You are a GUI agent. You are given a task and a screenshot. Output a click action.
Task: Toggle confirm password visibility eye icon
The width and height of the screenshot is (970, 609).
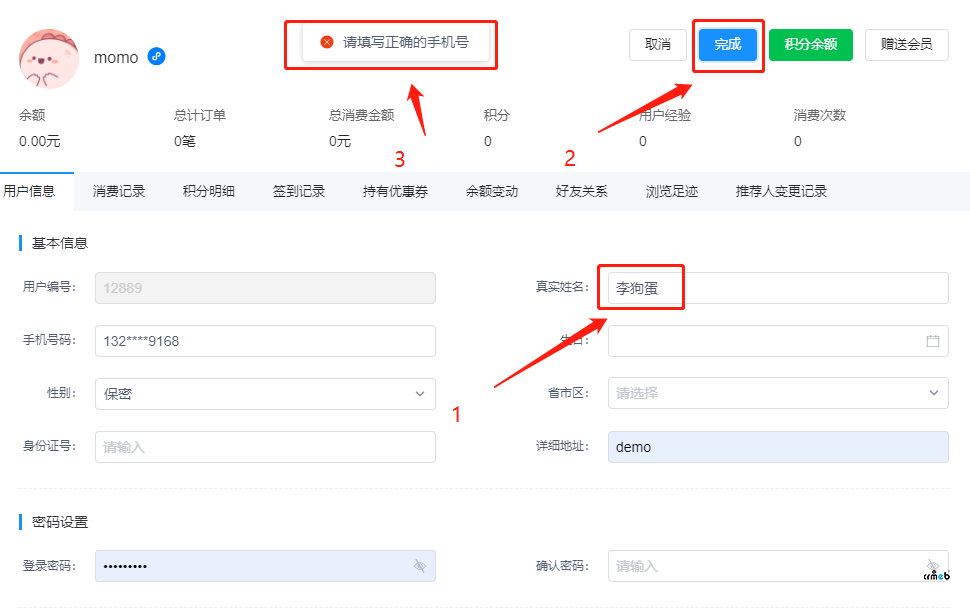[932, 565]
